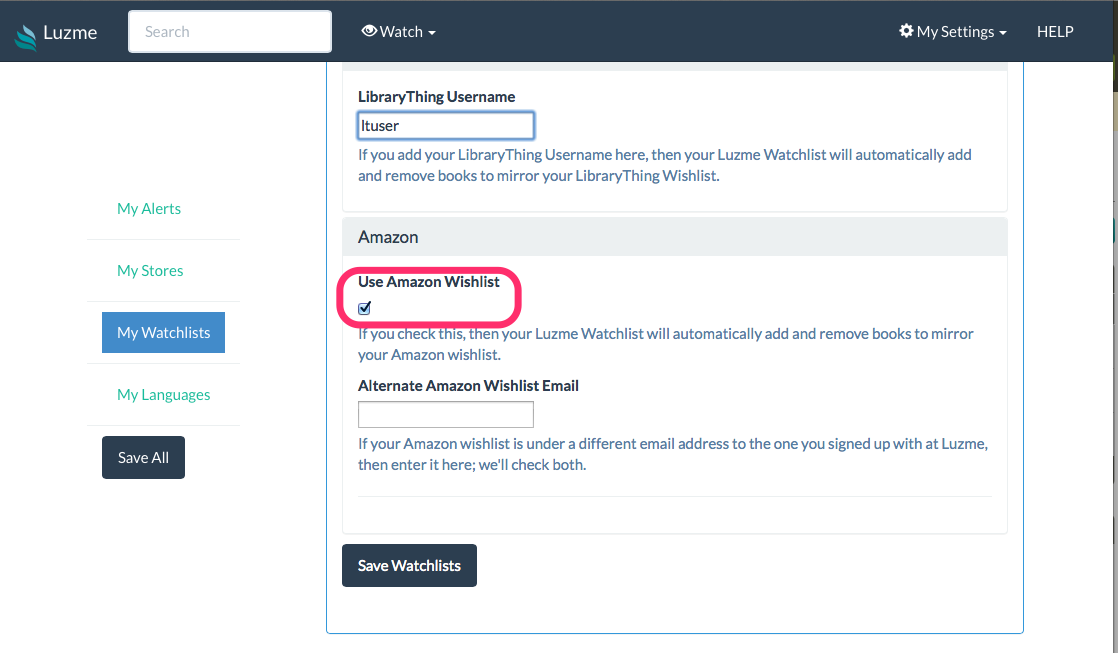Viewport: 1118px width, 653px height.
Task: Click the Alternate Amazon Wishlist Email field
Action: pos(446,414)
